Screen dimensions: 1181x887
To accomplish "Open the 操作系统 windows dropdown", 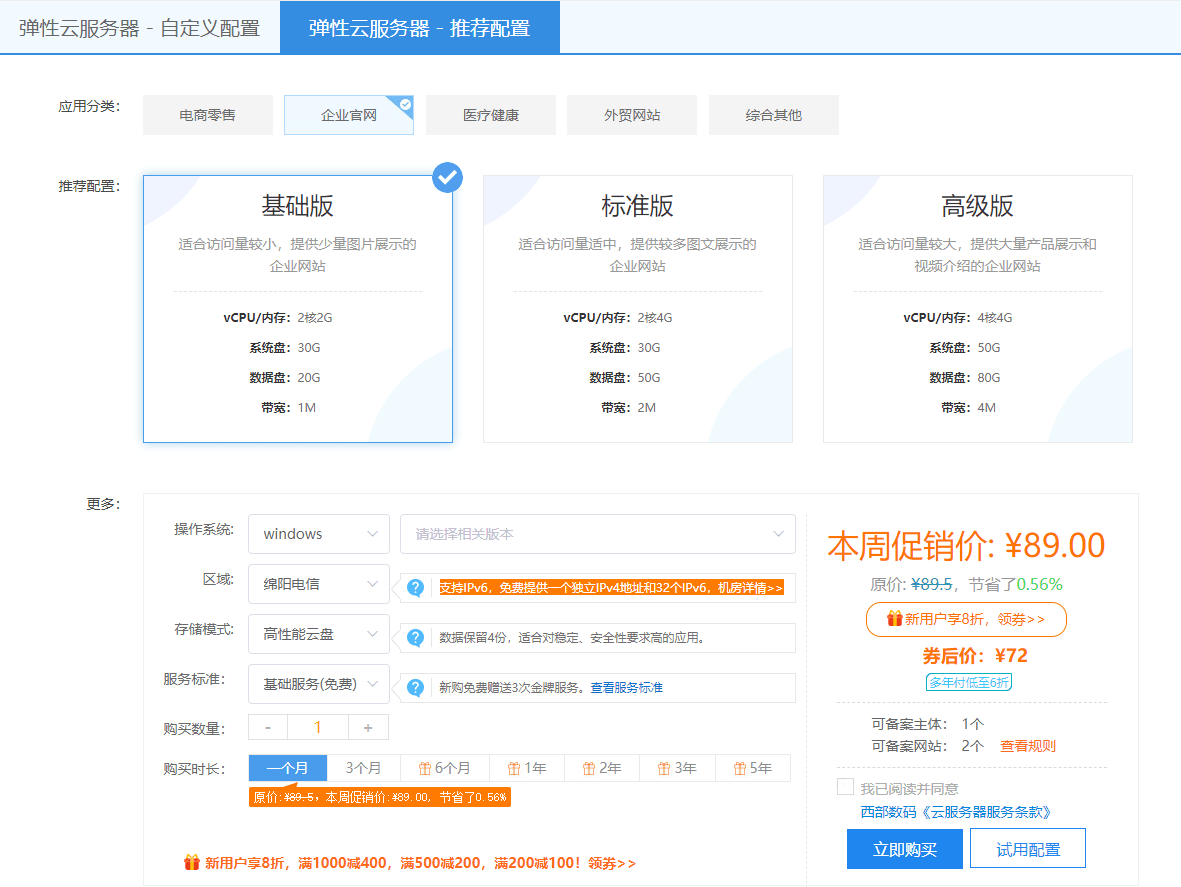I will [318, 534].
